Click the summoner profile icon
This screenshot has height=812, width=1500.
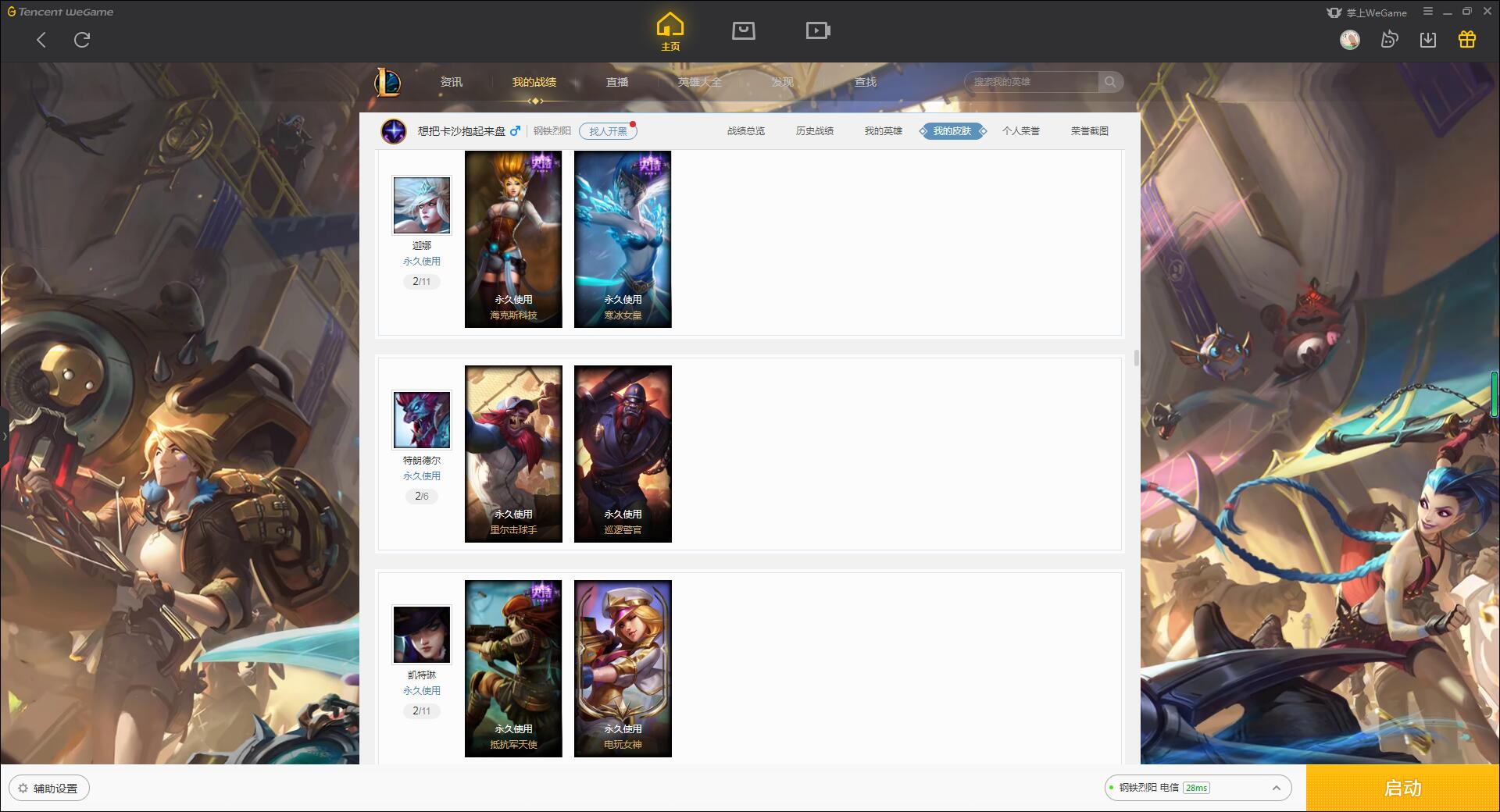[394, 131]
